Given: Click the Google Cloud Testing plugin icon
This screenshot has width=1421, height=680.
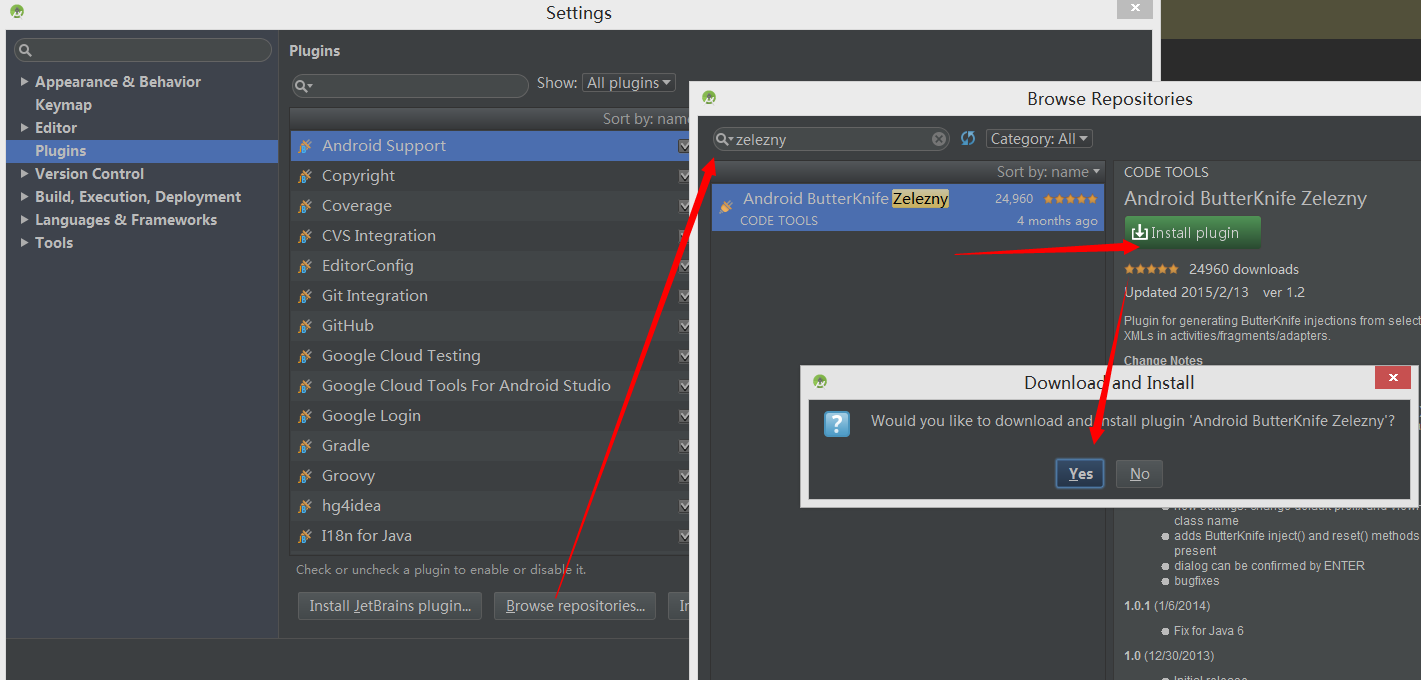Looking at the screenshot, I should [305, 356].
